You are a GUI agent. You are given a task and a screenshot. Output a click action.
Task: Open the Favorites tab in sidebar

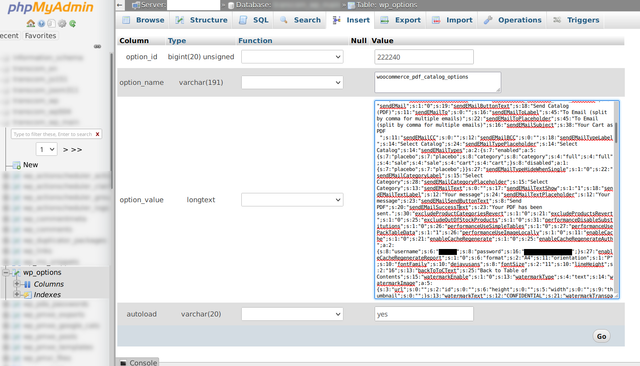40,35
